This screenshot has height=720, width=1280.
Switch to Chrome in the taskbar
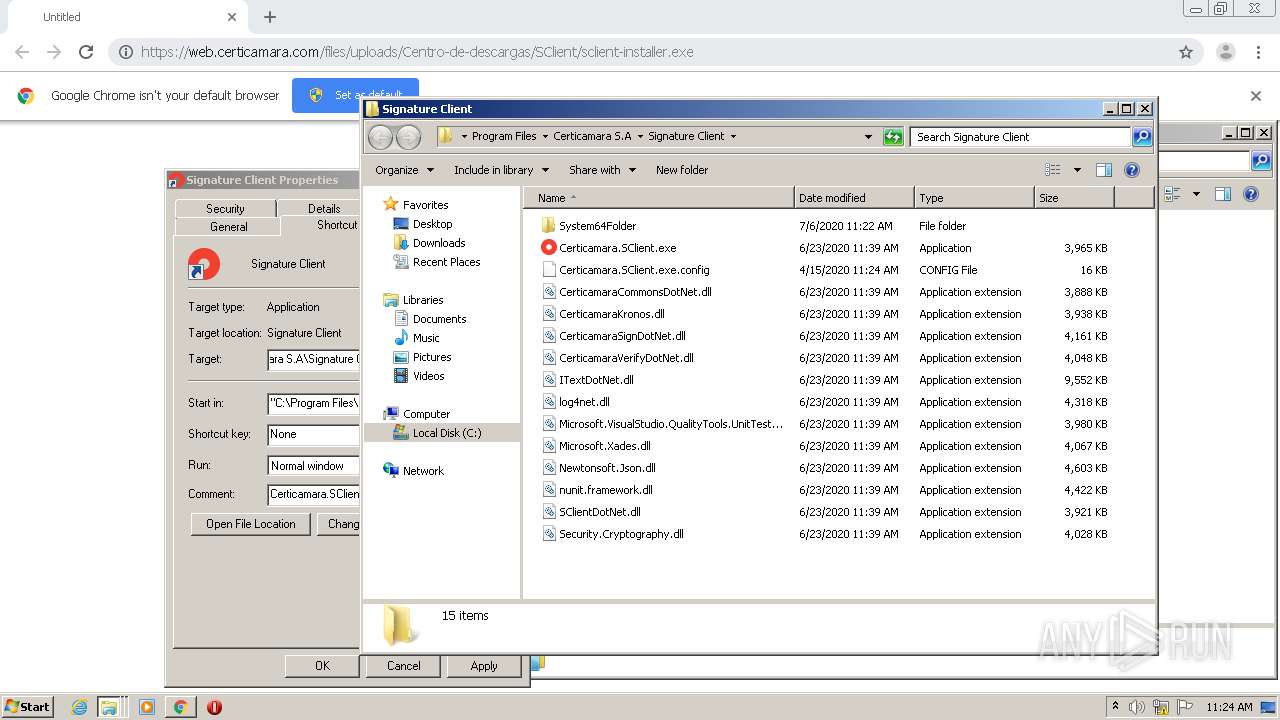[x=180, y=707]
